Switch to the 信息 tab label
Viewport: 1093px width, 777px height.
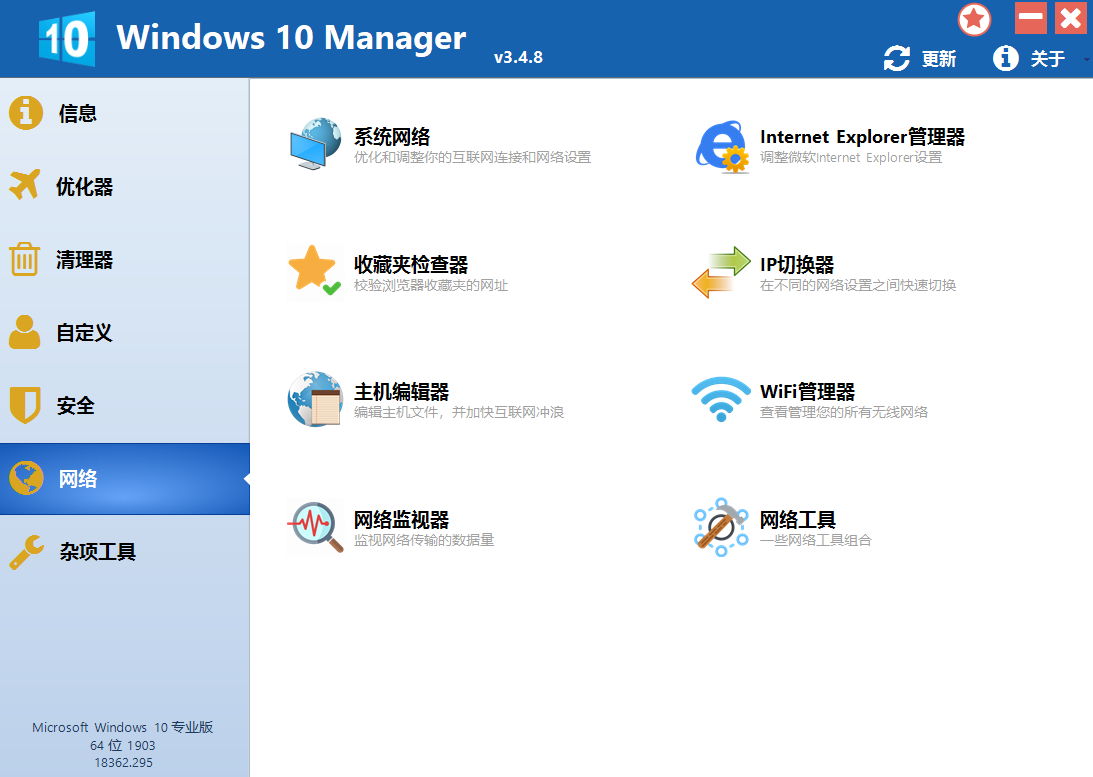pyautogui.click(x=77, y=114)
